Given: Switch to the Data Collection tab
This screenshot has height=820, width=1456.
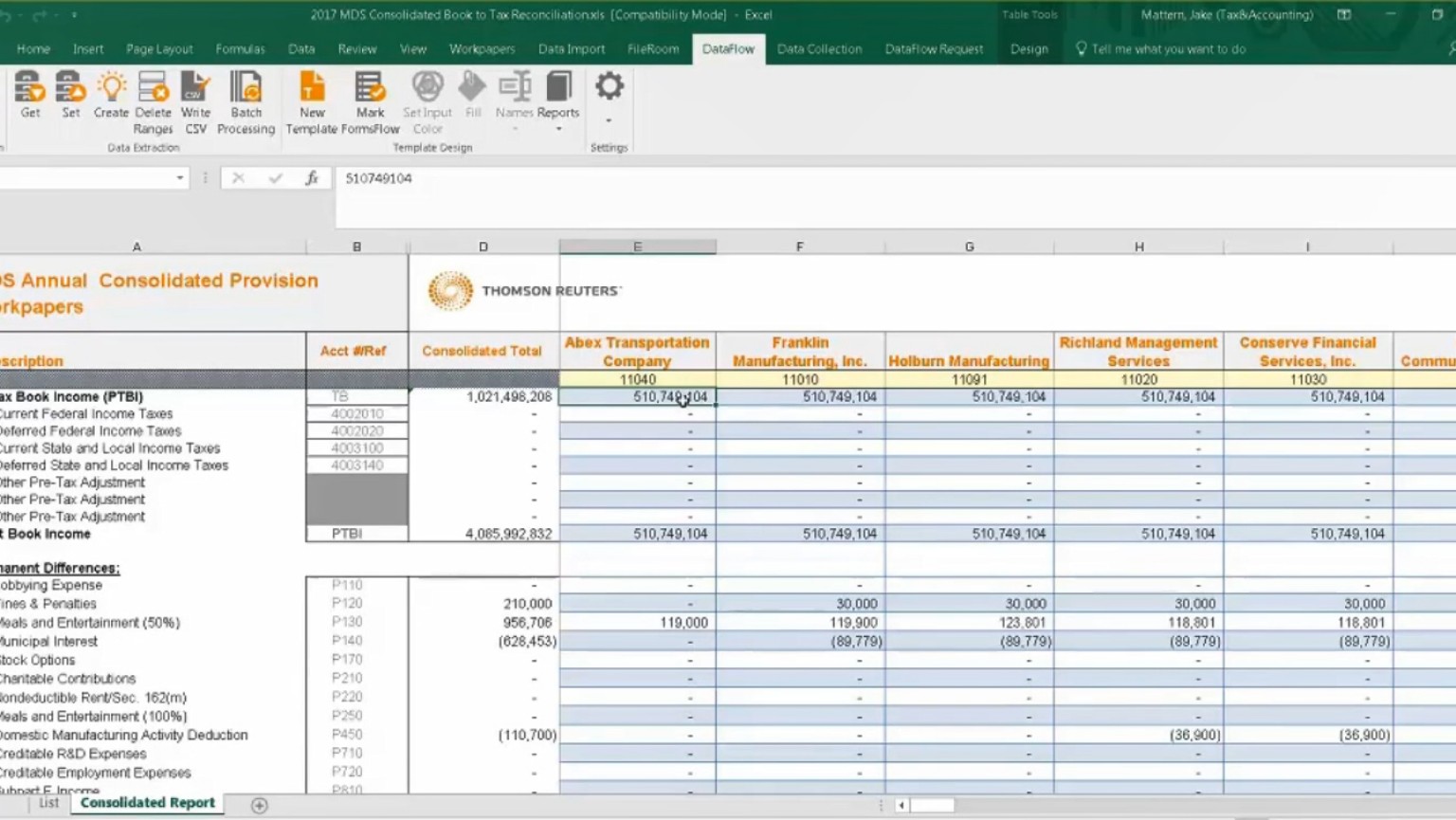Looking at the screenshot, I should (x=819, y=49).
